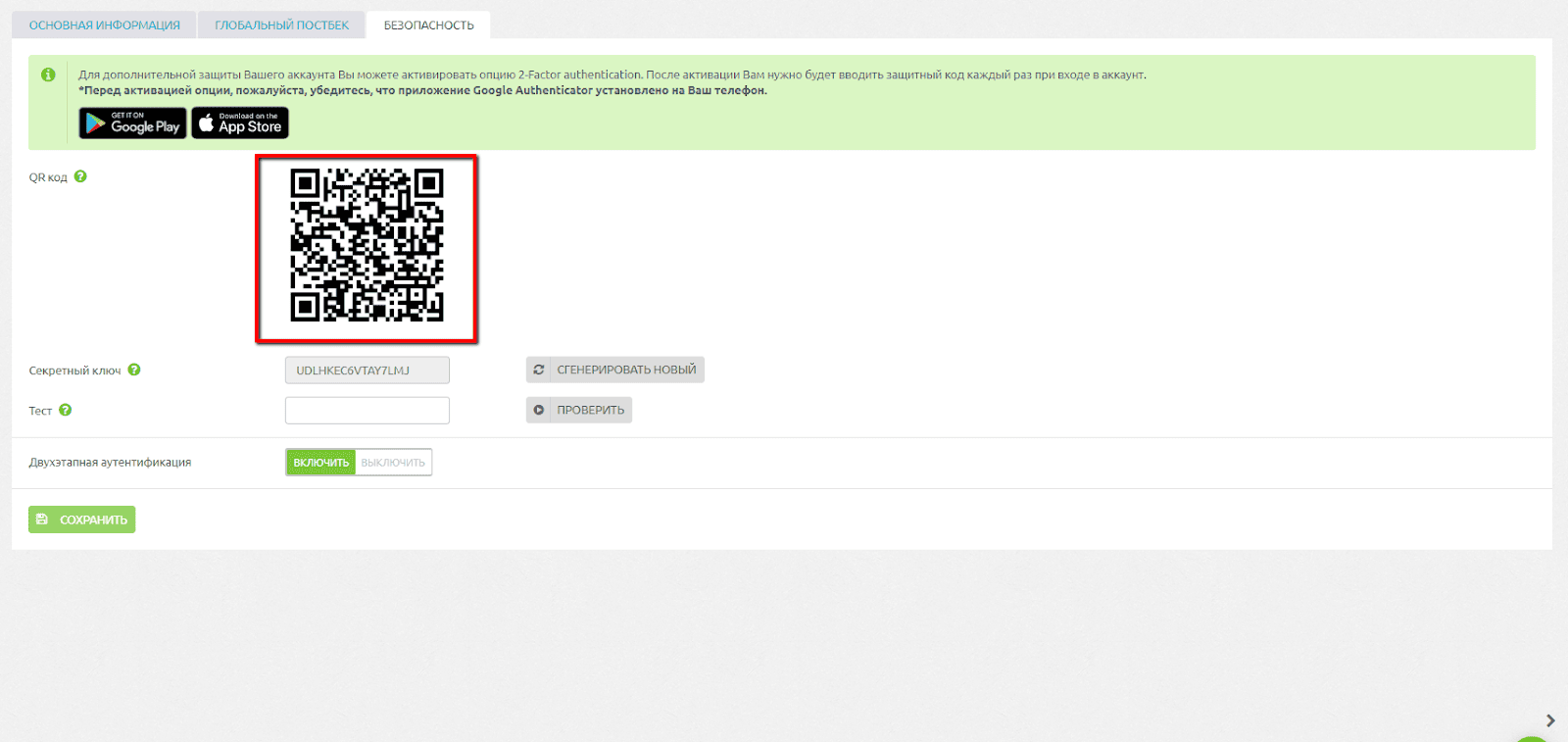Click the help icon next to Тест

66,410
